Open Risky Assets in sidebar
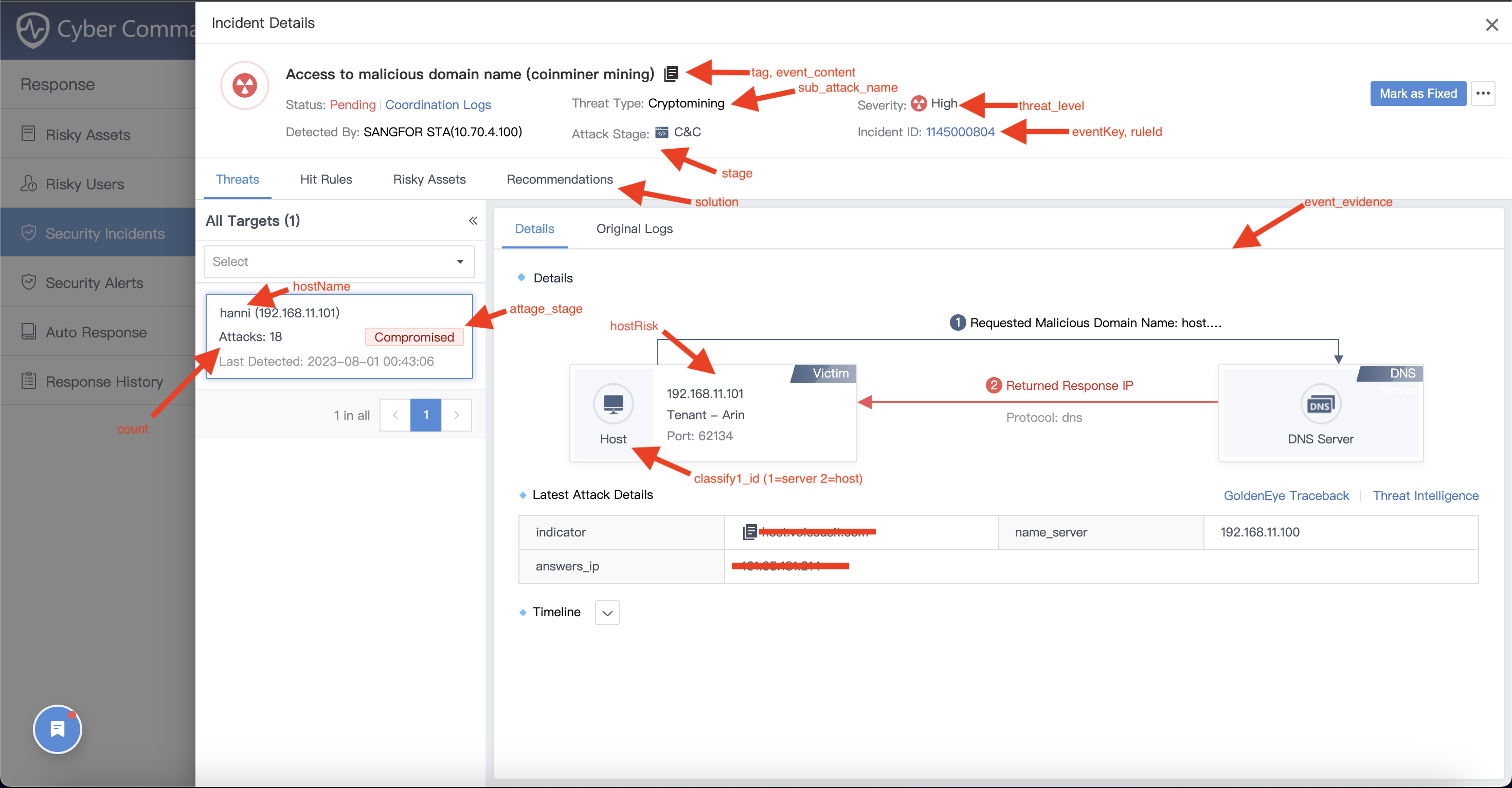The width and height of the screenshot is (1512, 788). click(x=88, y=134)
